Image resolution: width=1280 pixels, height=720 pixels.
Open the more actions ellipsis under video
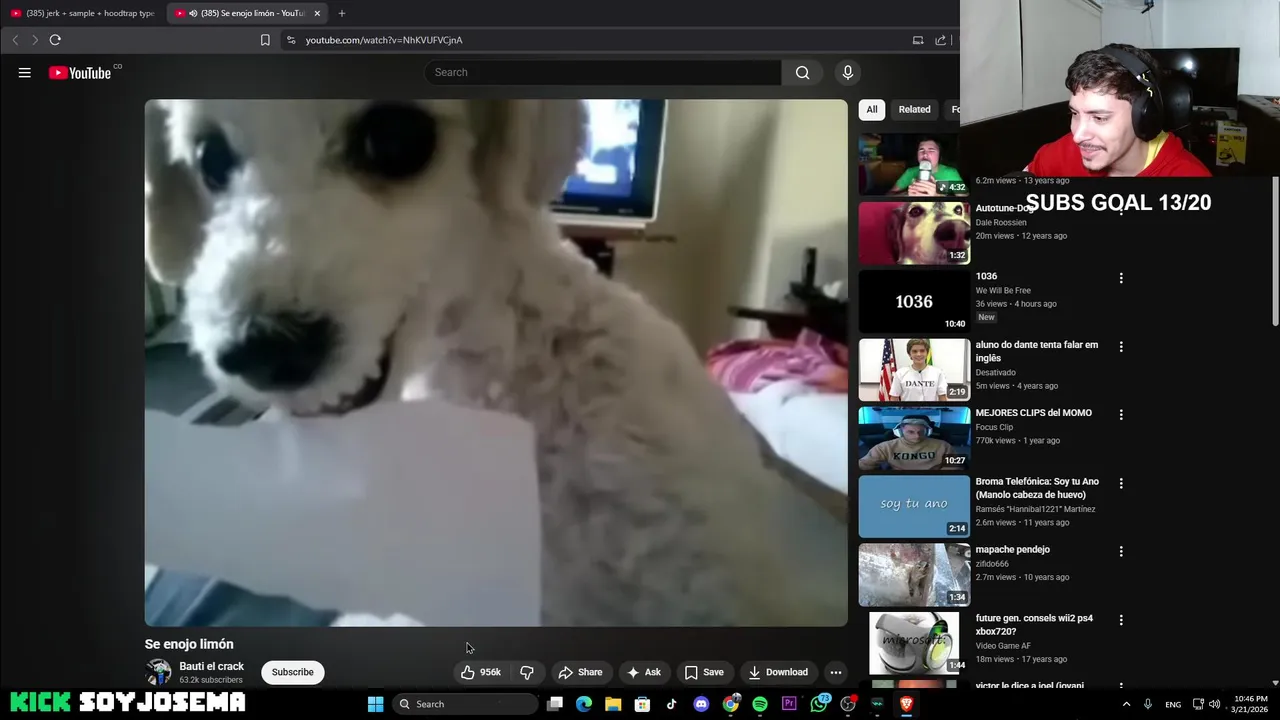tap(836, 672)
